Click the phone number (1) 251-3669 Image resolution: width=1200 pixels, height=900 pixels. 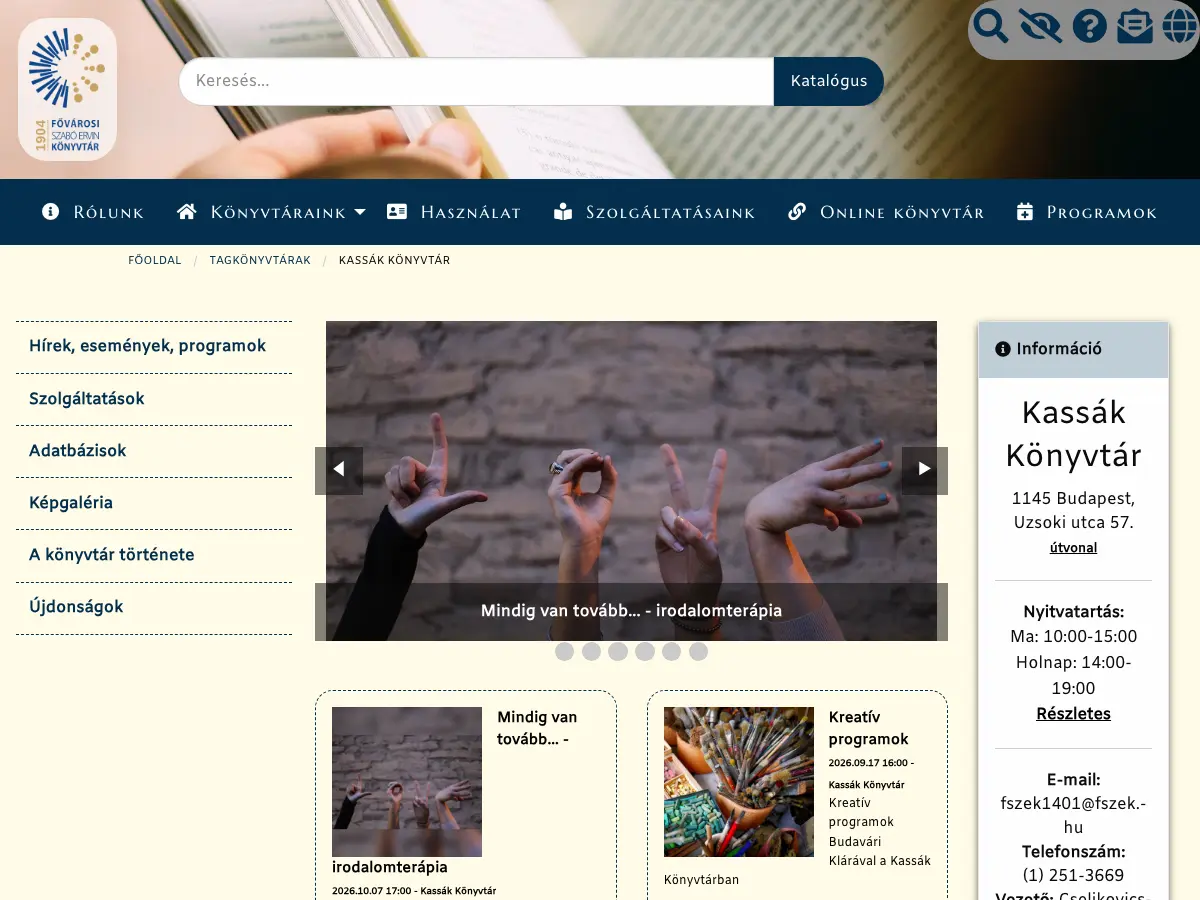coord(1073,875)
